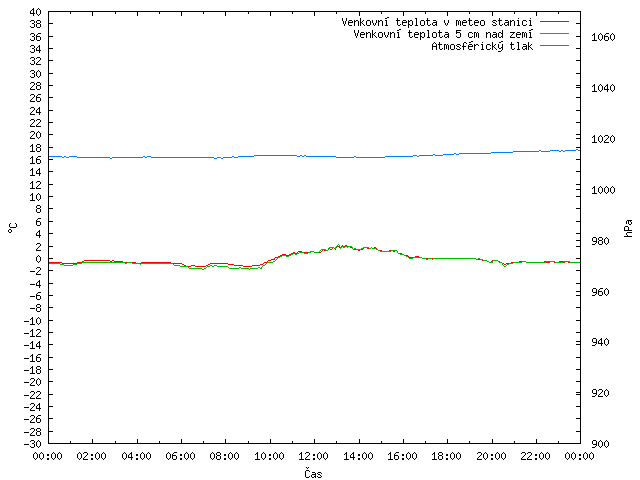Viewport: 640px width, 480px height.
Task: Click the '12:00' time label
Action: pyautogui.click(x=313, y=456)
